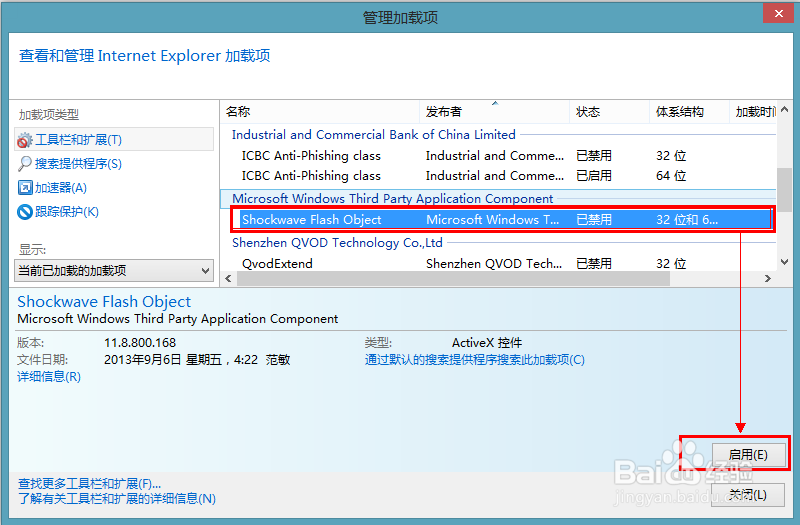Click the search providers magnifier icon
Image resolution: width=800 pixels, height=525 pixels.
24,164
